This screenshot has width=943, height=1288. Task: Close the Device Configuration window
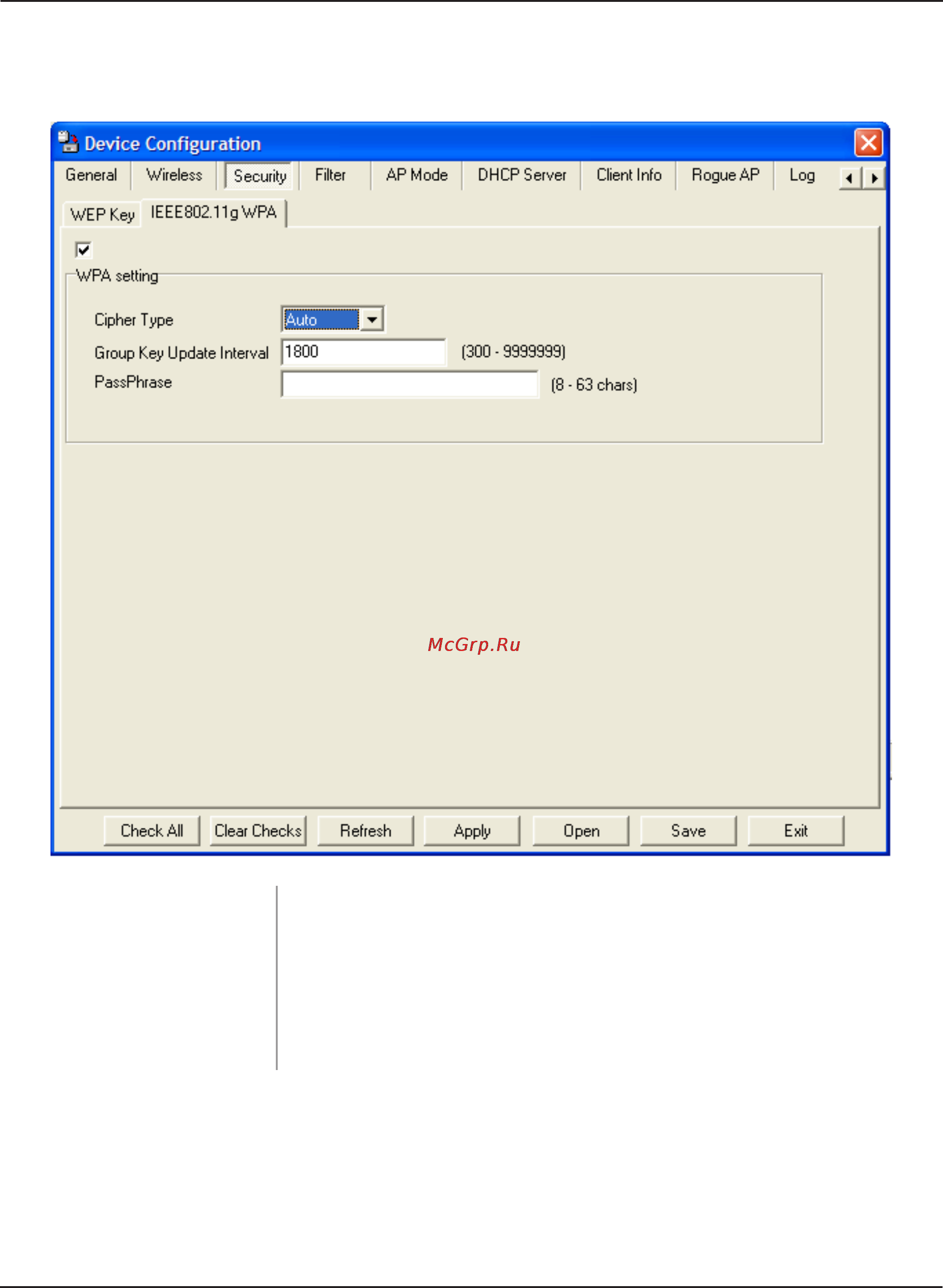[x=868, y=142]
